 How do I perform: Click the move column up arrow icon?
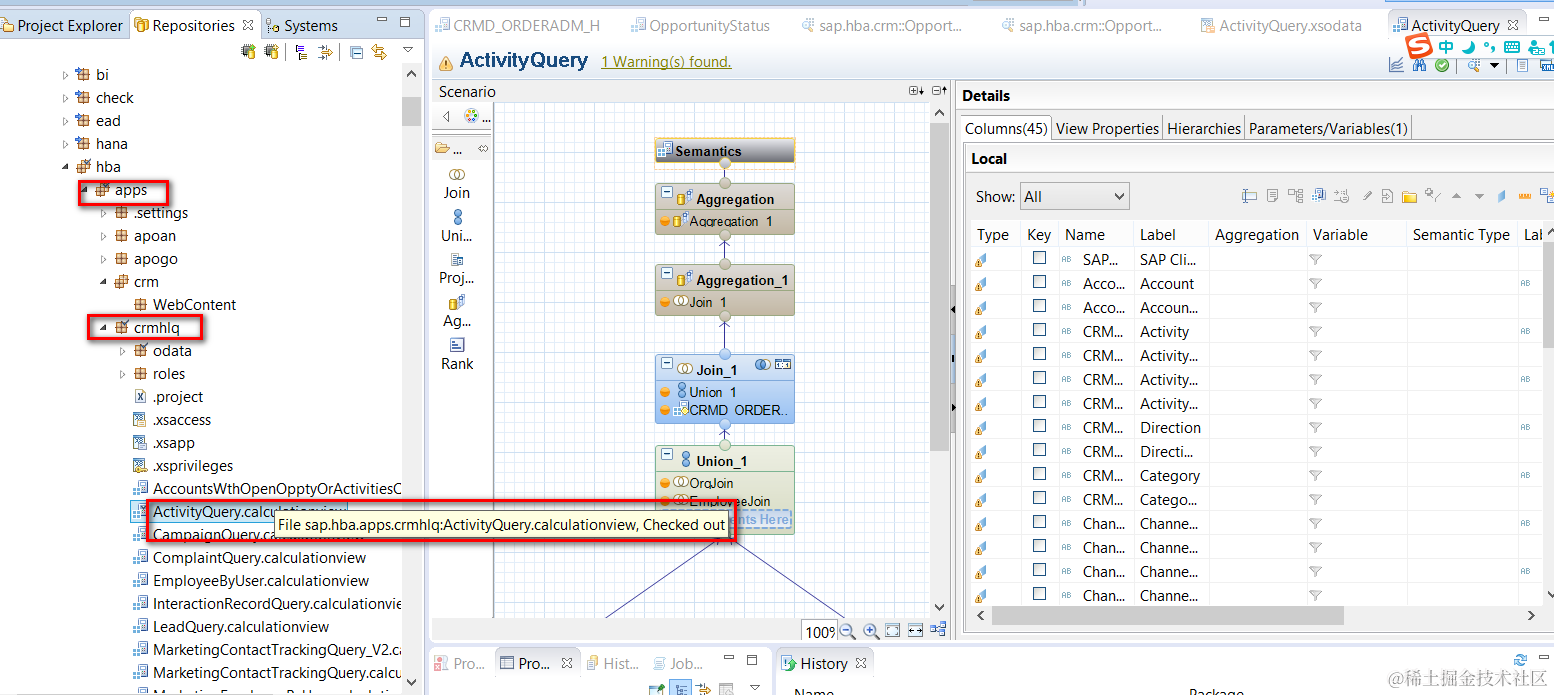tap(1456, 196)
